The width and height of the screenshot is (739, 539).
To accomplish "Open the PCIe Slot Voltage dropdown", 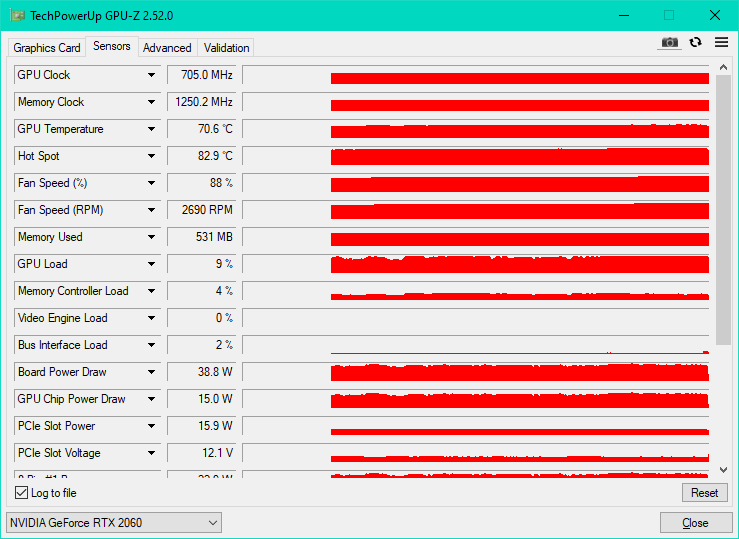I will coord(151,453).
